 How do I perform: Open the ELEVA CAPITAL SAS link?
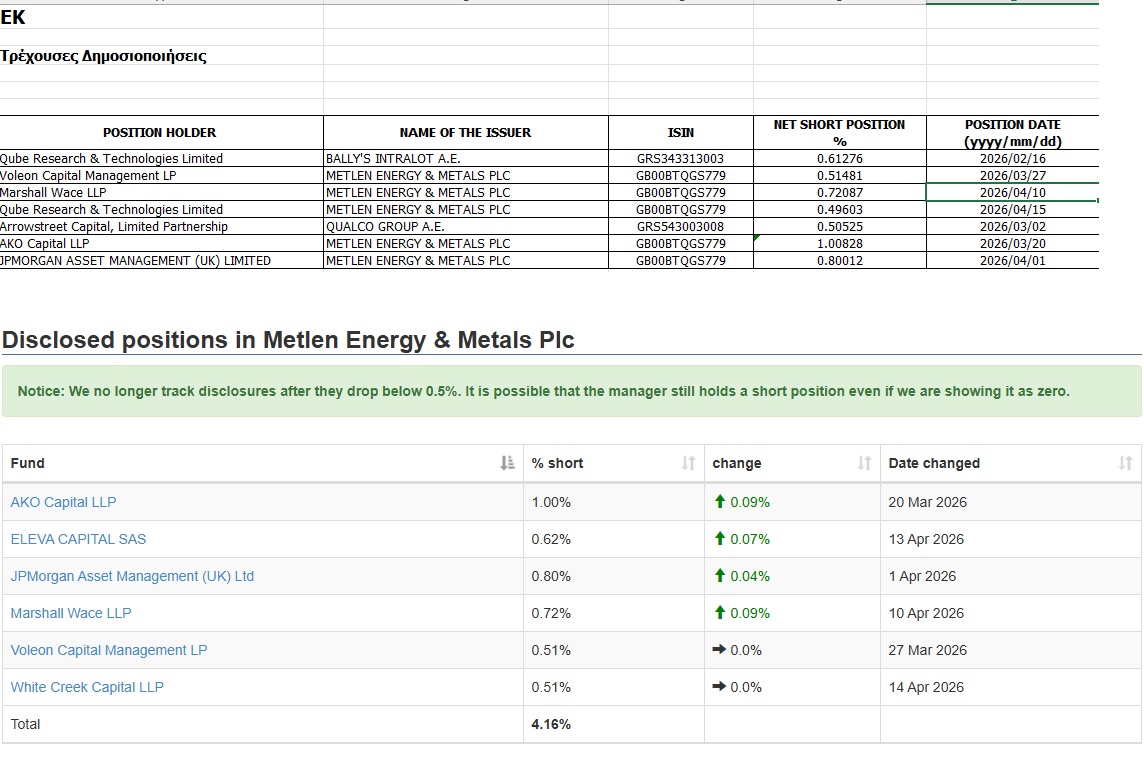click(x=78, y=539)
